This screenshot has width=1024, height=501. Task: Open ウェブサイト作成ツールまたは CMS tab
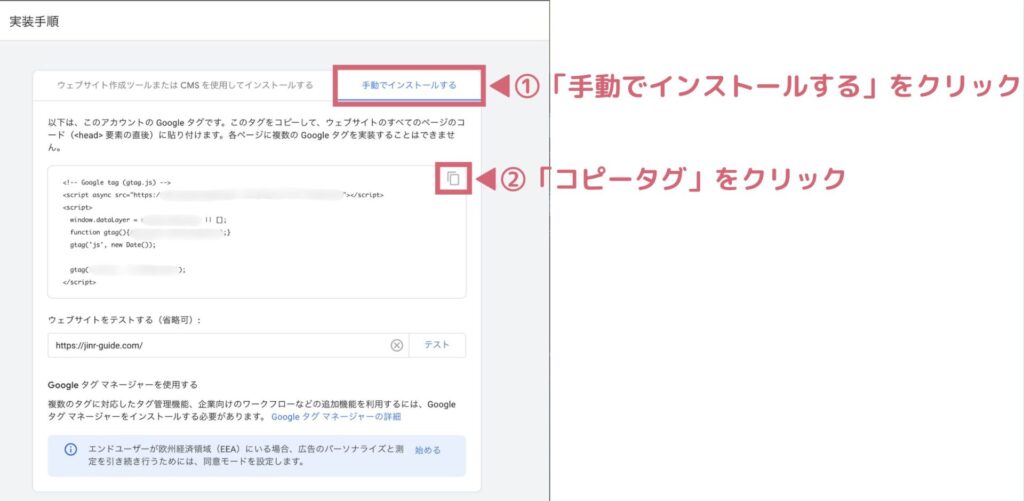pyautogui.click(x=185, y=85)
